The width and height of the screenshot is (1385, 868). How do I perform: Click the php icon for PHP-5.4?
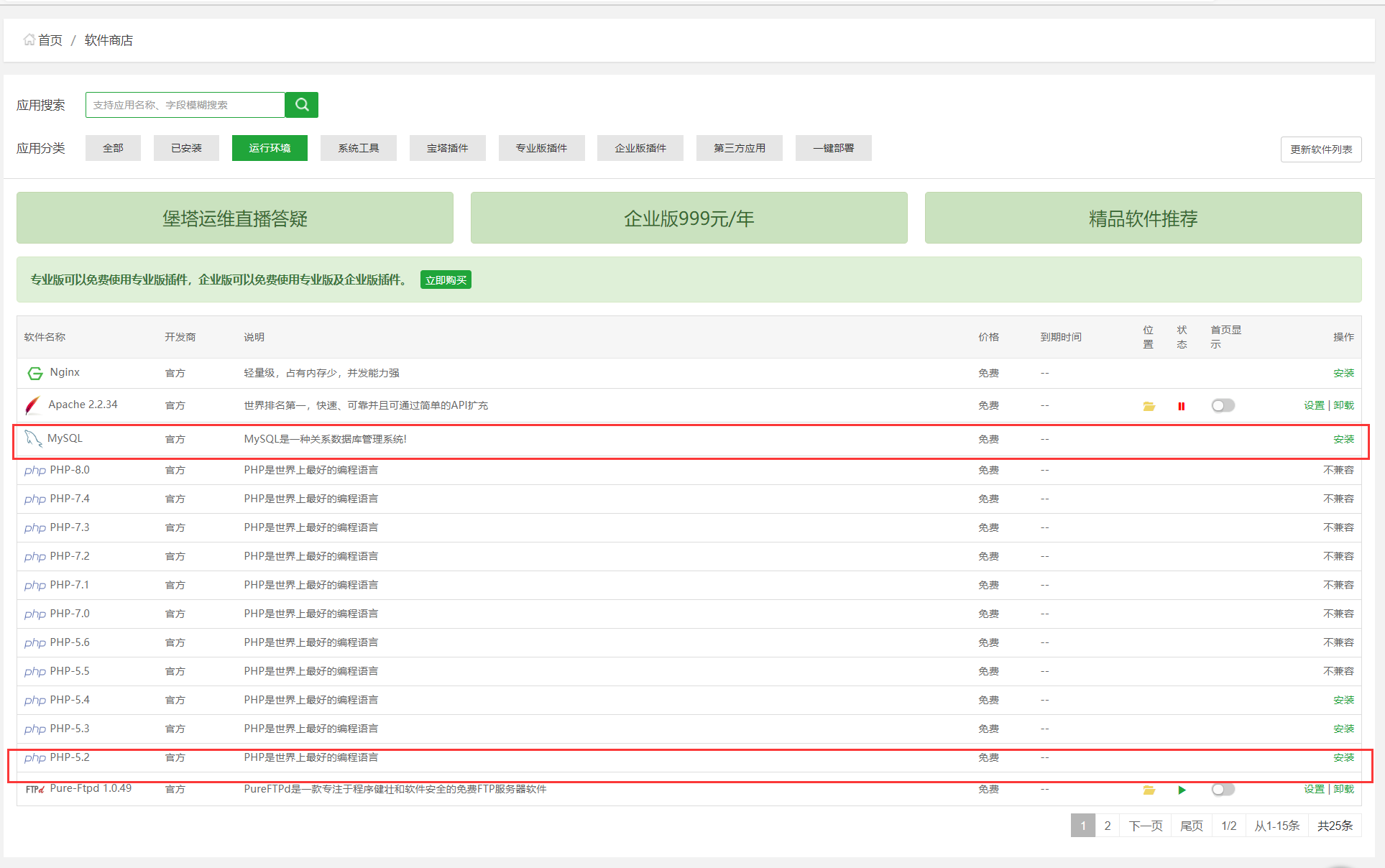(34, 701)
